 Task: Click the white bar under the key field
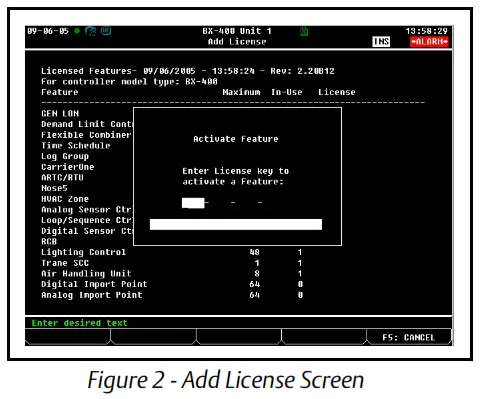click(236, 224)
